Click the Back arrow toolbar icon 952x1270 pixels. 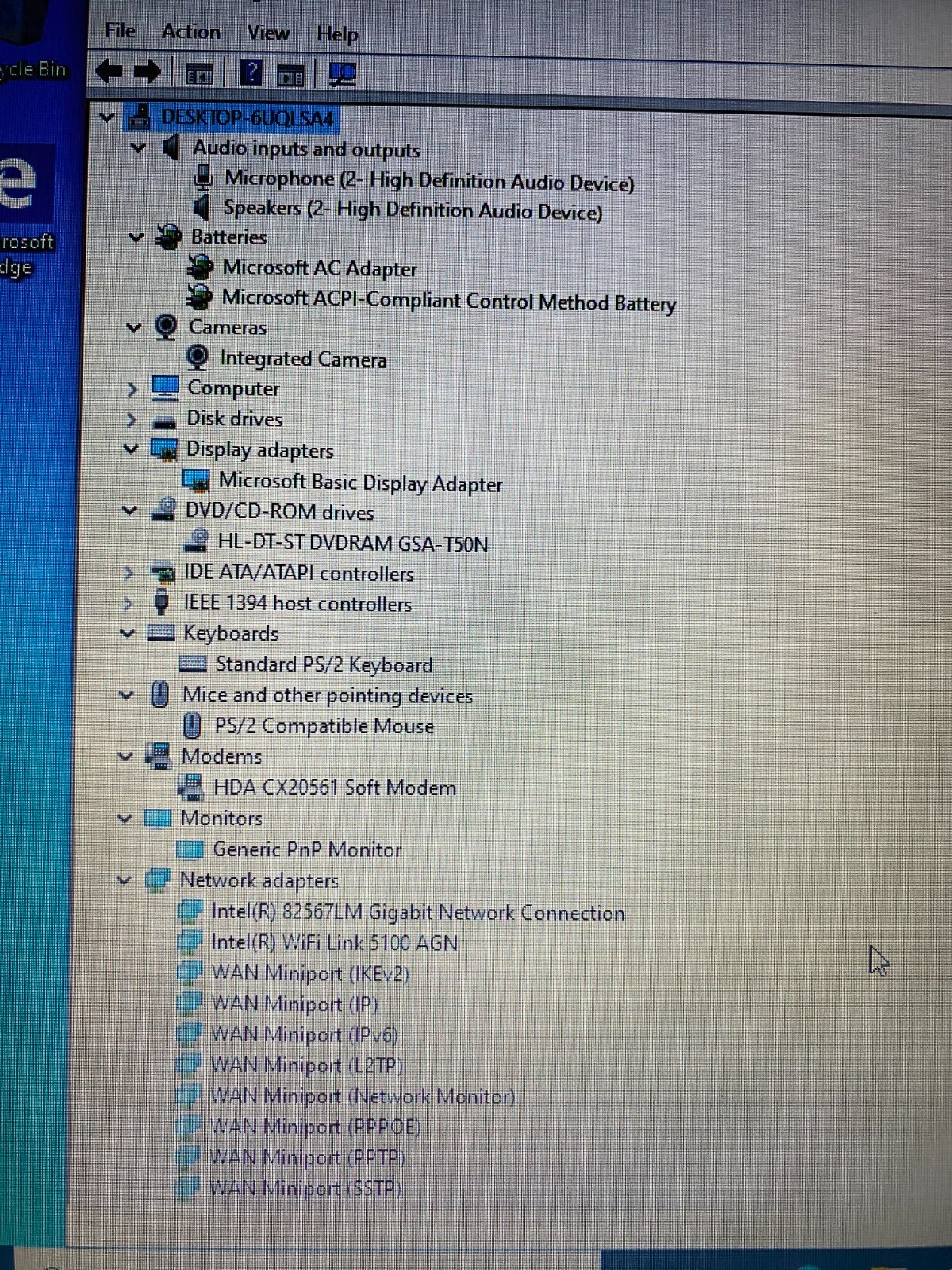pos(109,71)
